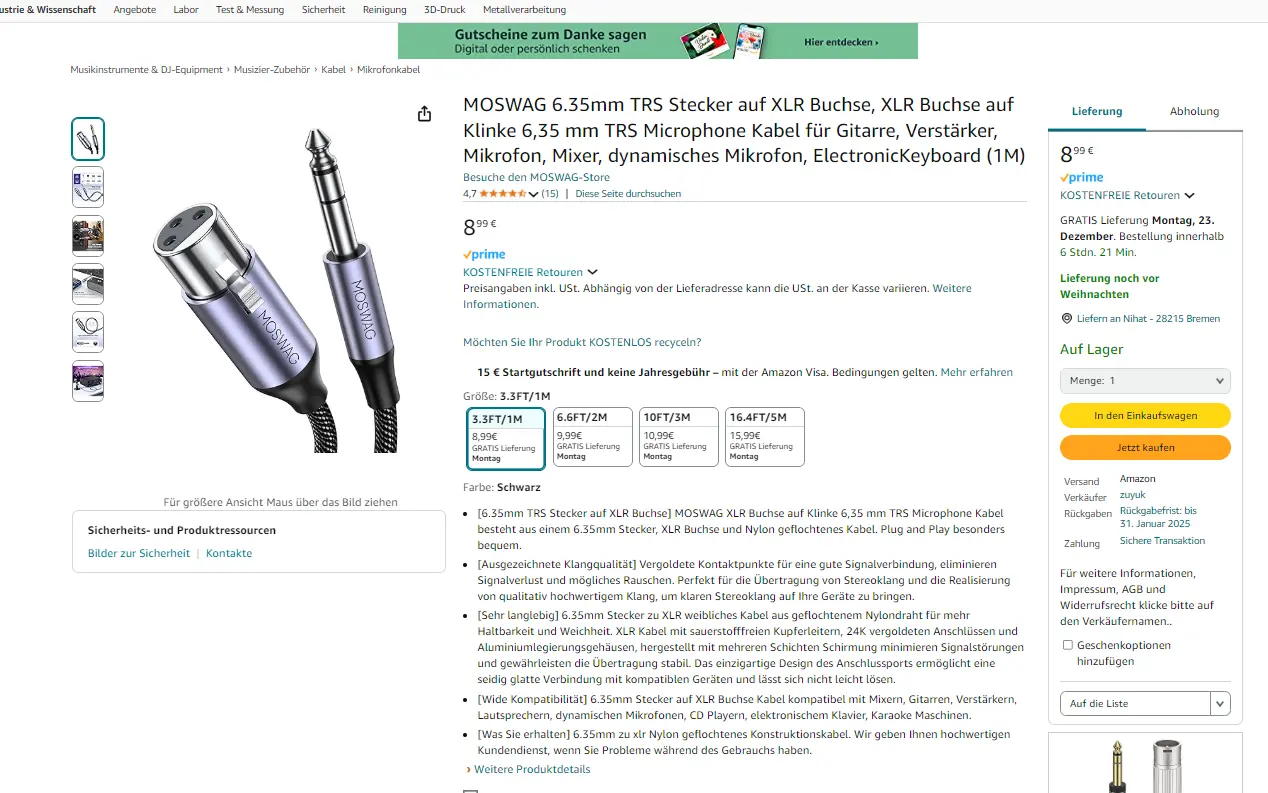The image size is (1268, 793).
Task: Select the first cable product thumbnail
Action: coord(88,139)
